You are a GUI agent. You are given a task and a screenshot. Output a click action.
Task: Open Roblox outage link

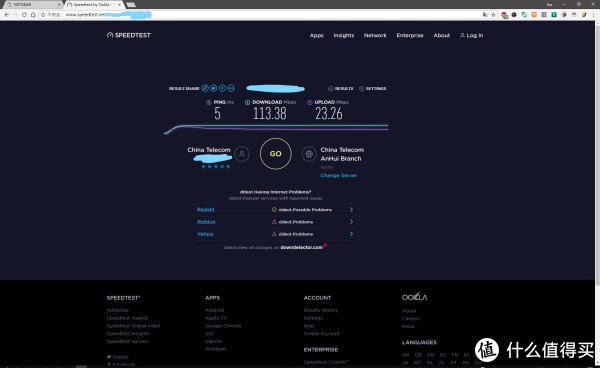(x=206, y=222)
